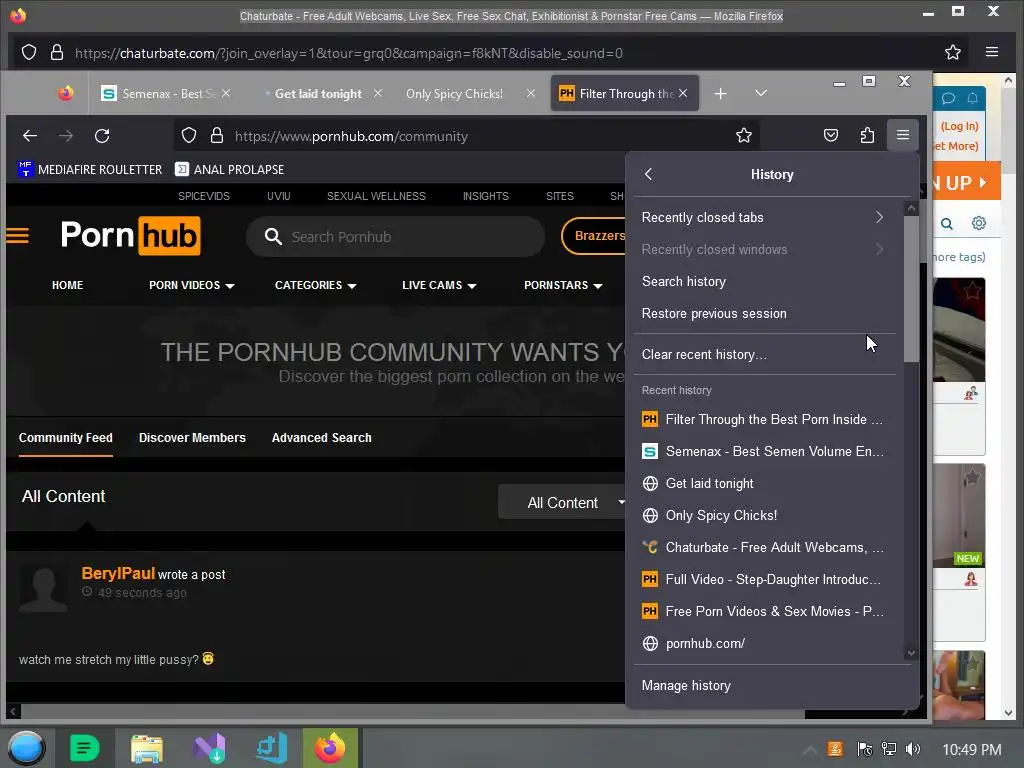The image size is (1024, 768).
Task: Open the Semenax entry in Recent history
Action: tap(762, 451)
